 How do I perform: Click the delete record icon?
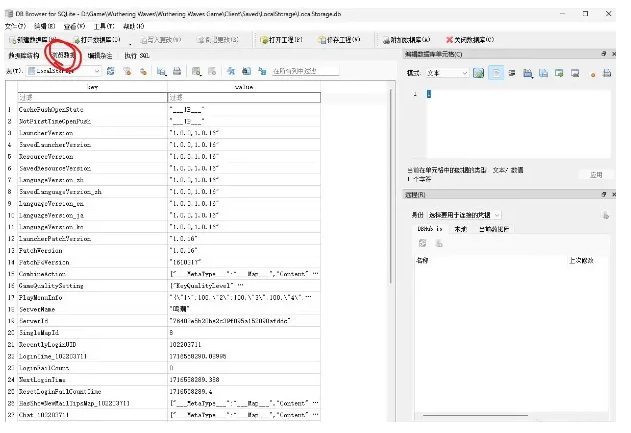[212, 71]
